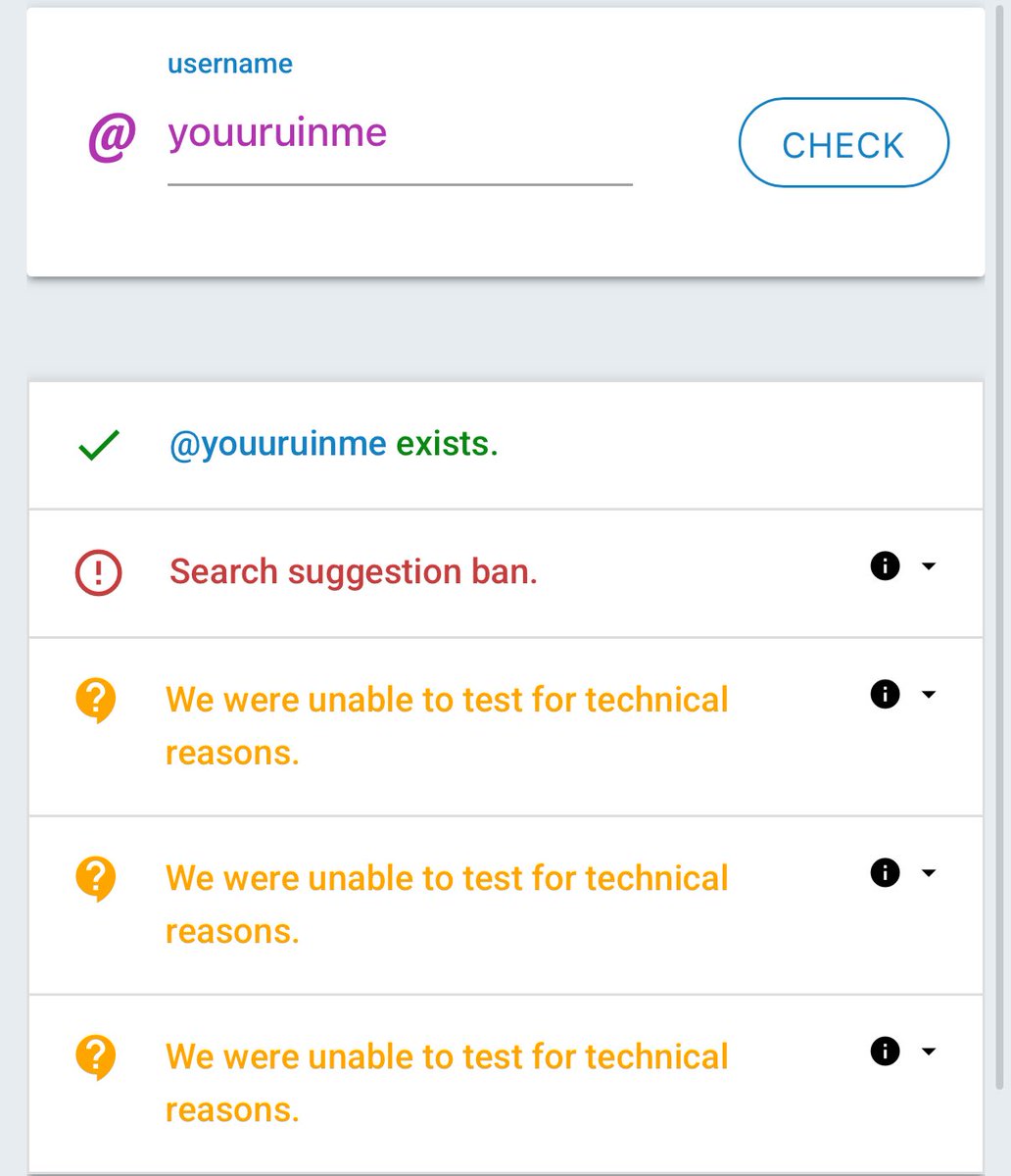1011x1176 pixels.
Task: Expand the first 'unable to test' row arrow
Action: (x=929, y=695)
